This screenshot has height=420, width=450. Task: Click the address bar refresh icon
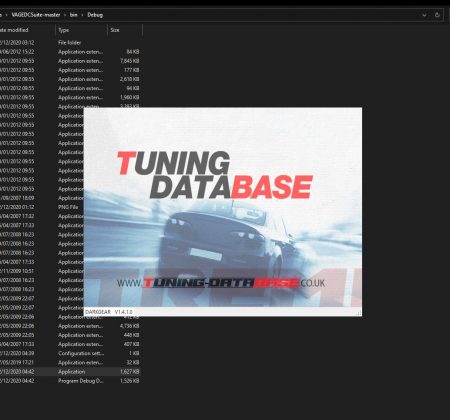437,15
